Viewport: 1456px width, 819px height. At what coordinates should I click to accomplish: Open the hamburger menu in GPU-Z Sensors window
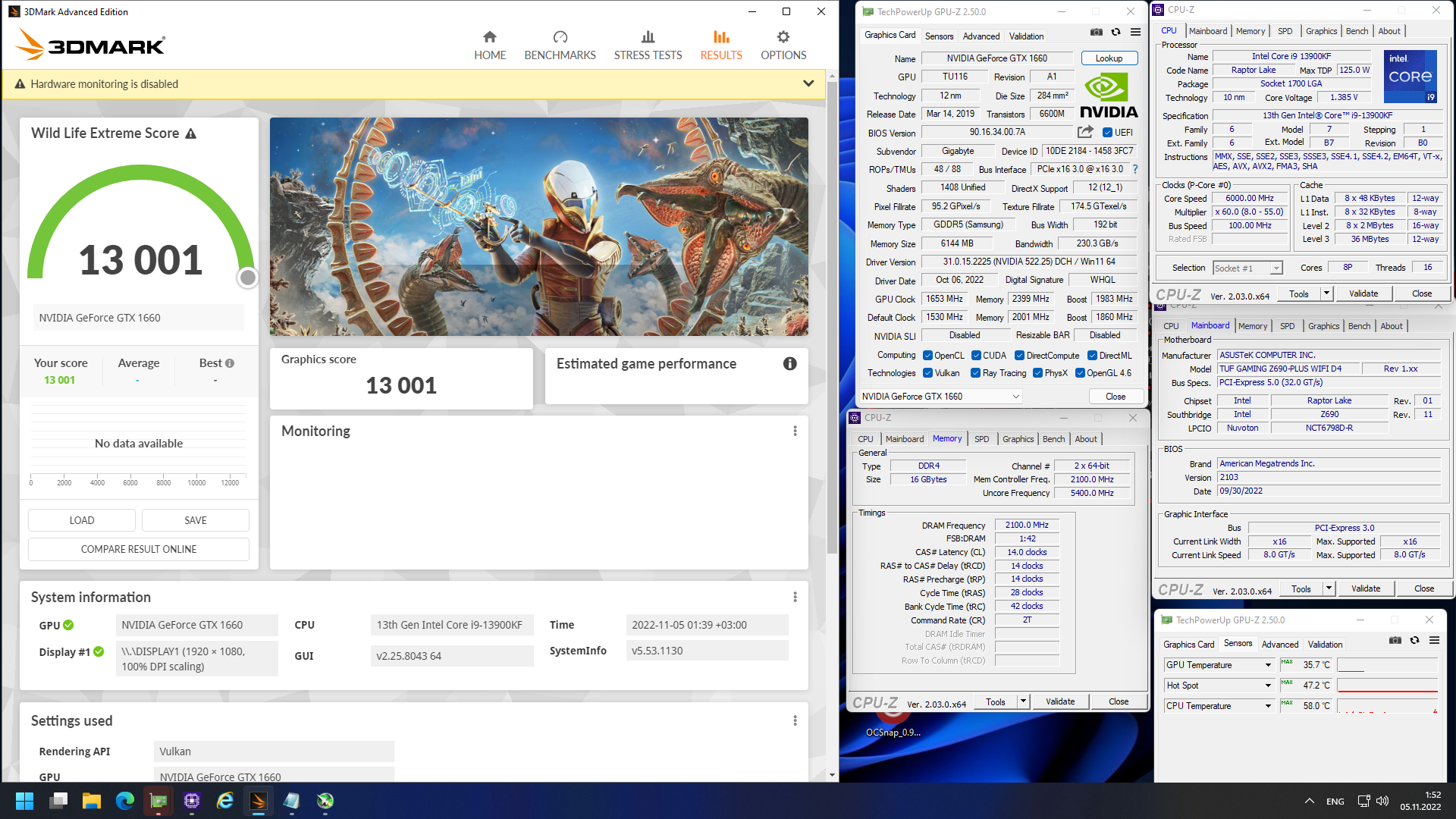1434,640
